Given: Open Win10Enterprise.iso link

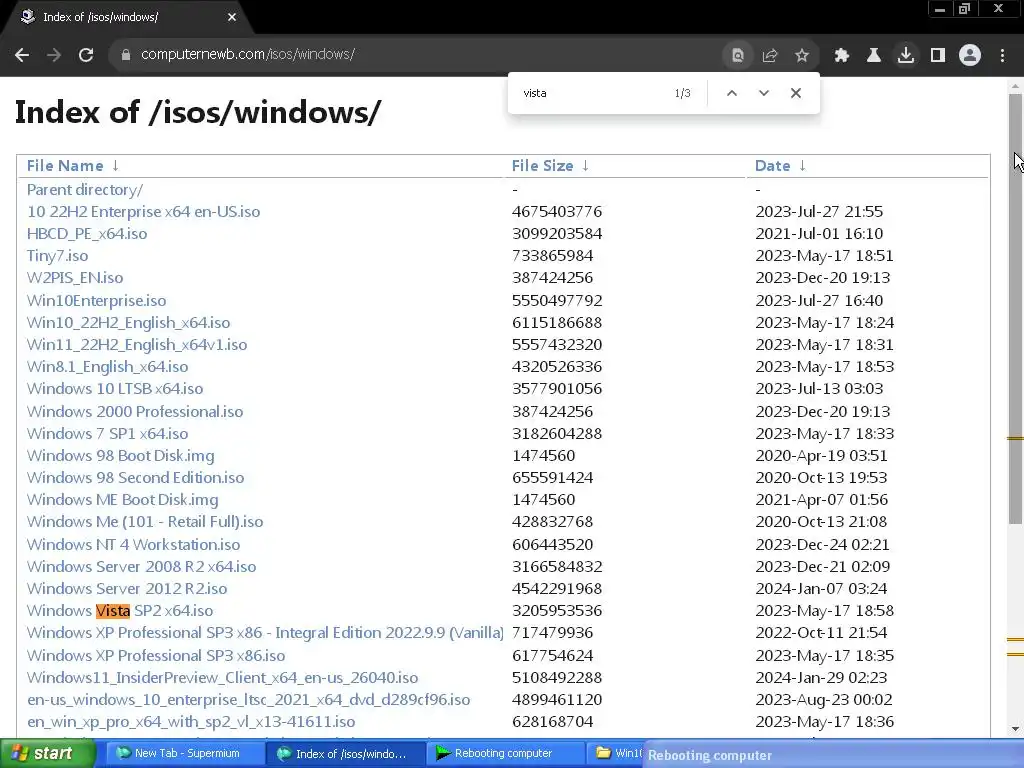Looking at the screenshot, I should tap(97, 301).
